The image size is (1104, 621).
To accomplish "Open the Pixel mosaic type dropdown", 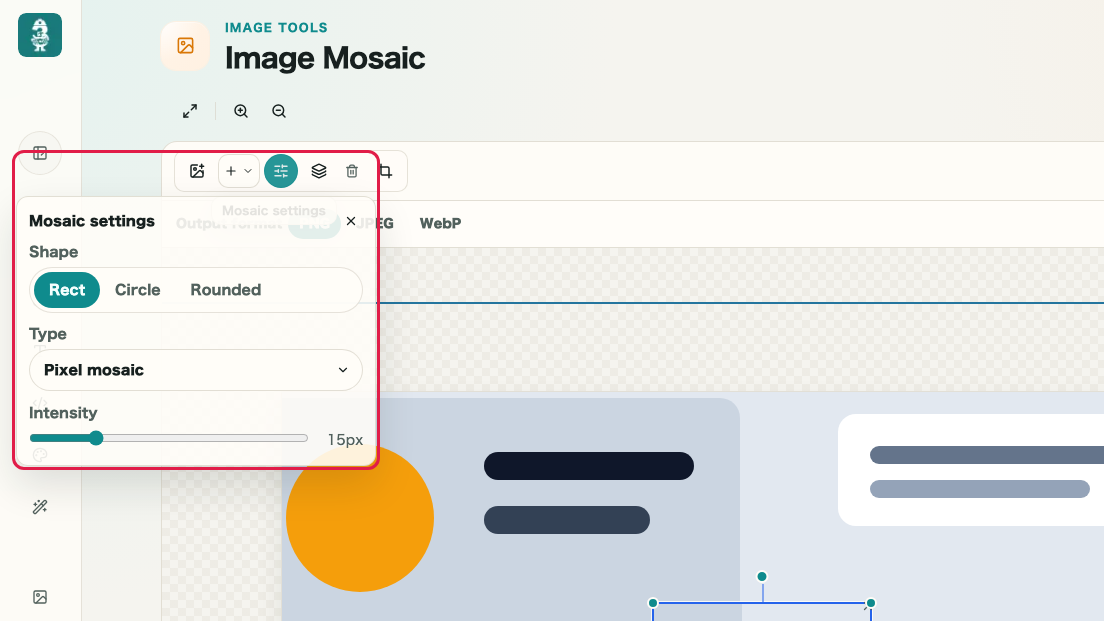I will click(x=196, y=370).
